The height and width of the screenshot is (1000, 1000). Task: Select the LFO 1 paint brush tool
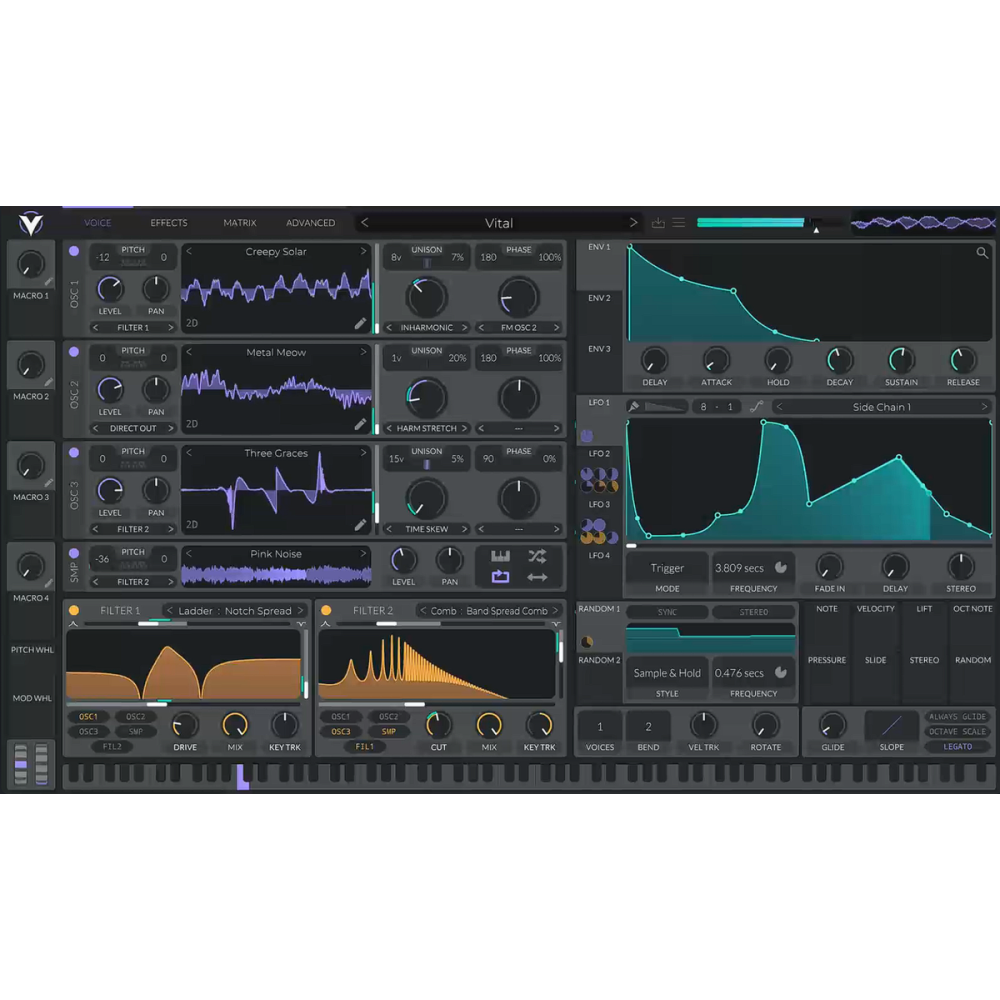pos(634,407)
